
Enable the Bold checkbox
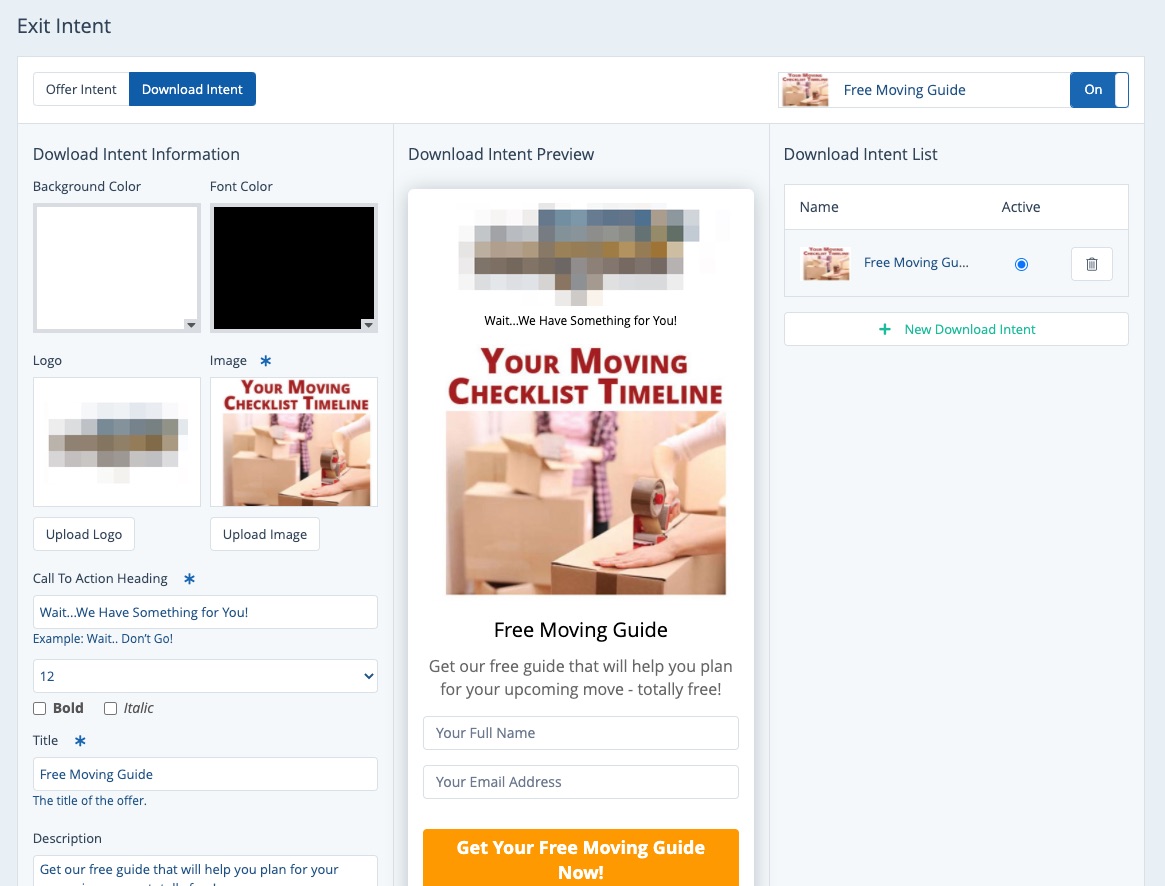40,708
